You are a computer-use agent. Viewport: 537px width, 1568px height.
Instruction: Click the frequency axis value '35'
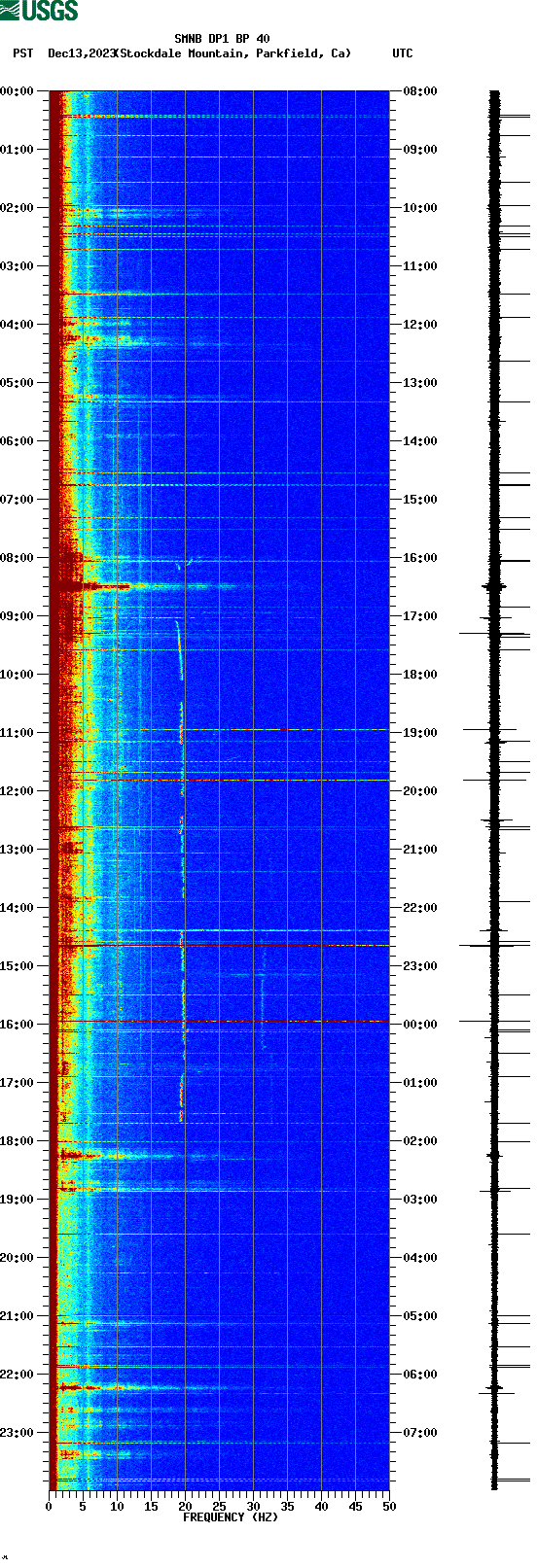287,1507
